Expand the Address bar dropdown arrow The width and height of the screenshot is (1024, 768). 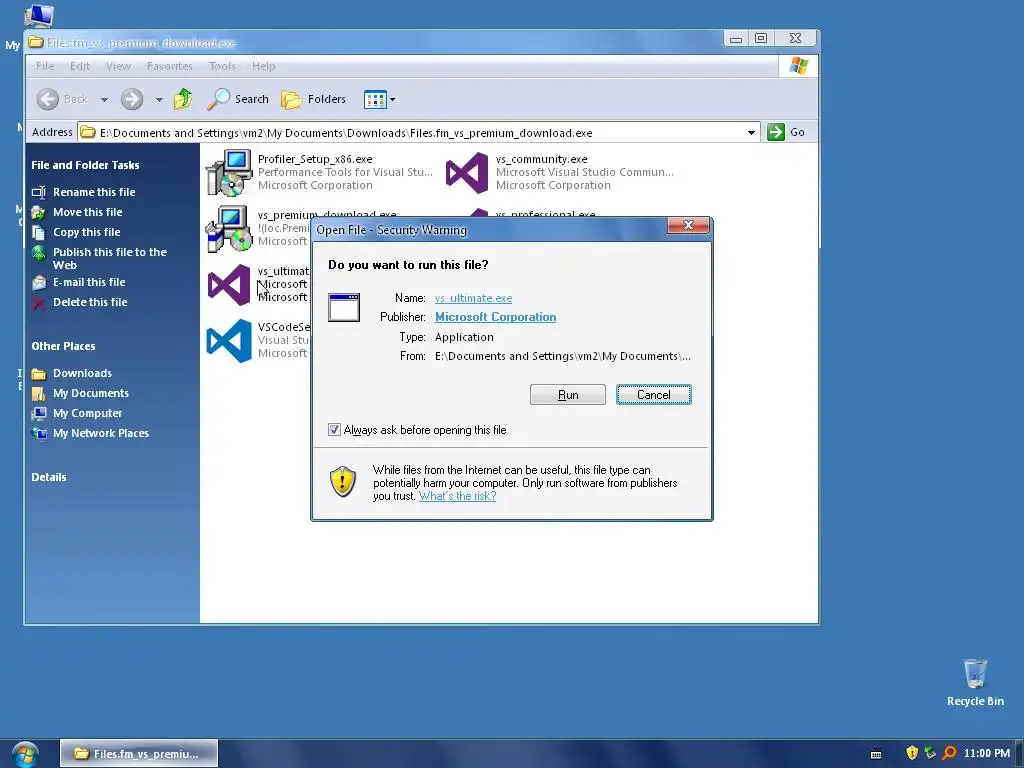(751, 133)
